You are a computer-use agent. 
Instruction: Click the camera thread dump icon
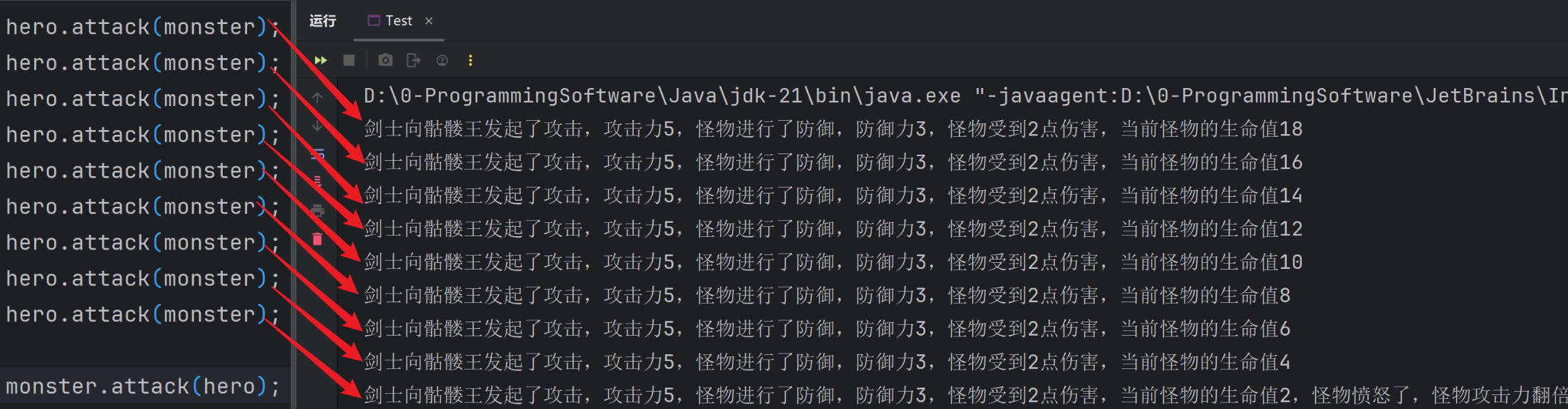pyautogui.click(x=385, y=61)
